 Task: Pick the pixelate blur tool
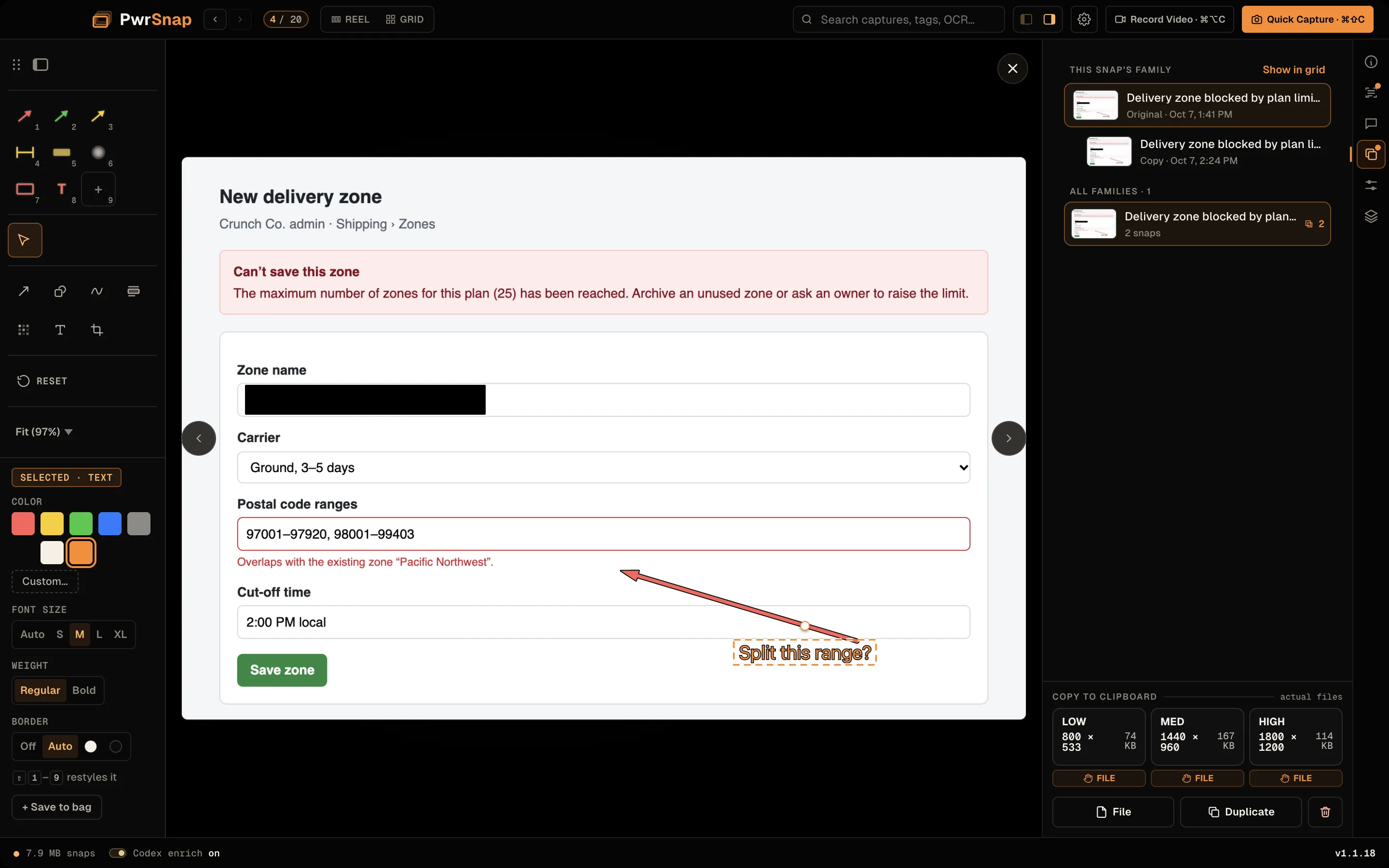tap(24, 329)
